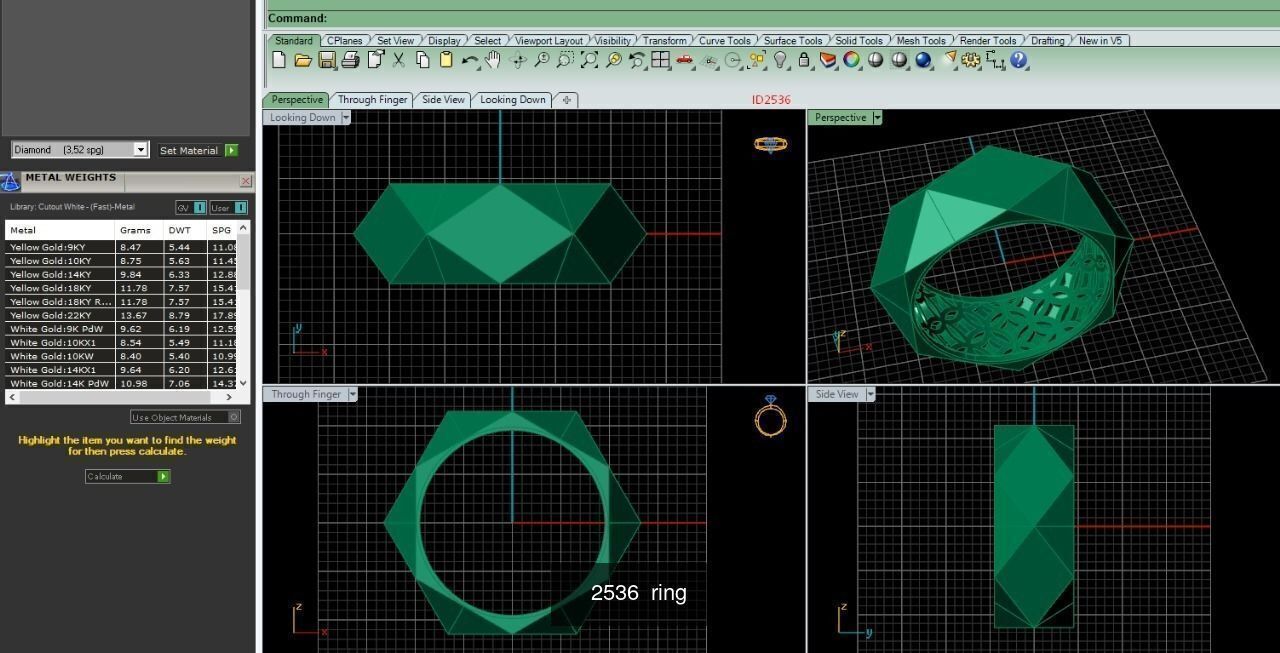Click the Metal Weights panel logo icon
The height and width of the screenshot is (653, 1280).
[x=10, y=181]
